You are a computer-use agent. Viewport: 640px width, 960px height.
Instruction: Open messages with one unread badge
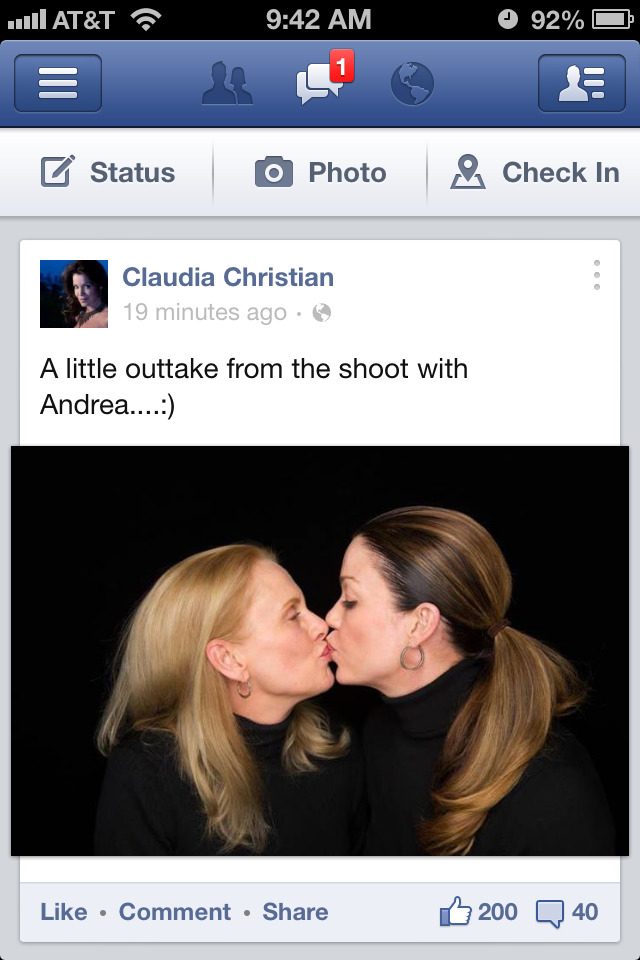click(x=323, y=80)
